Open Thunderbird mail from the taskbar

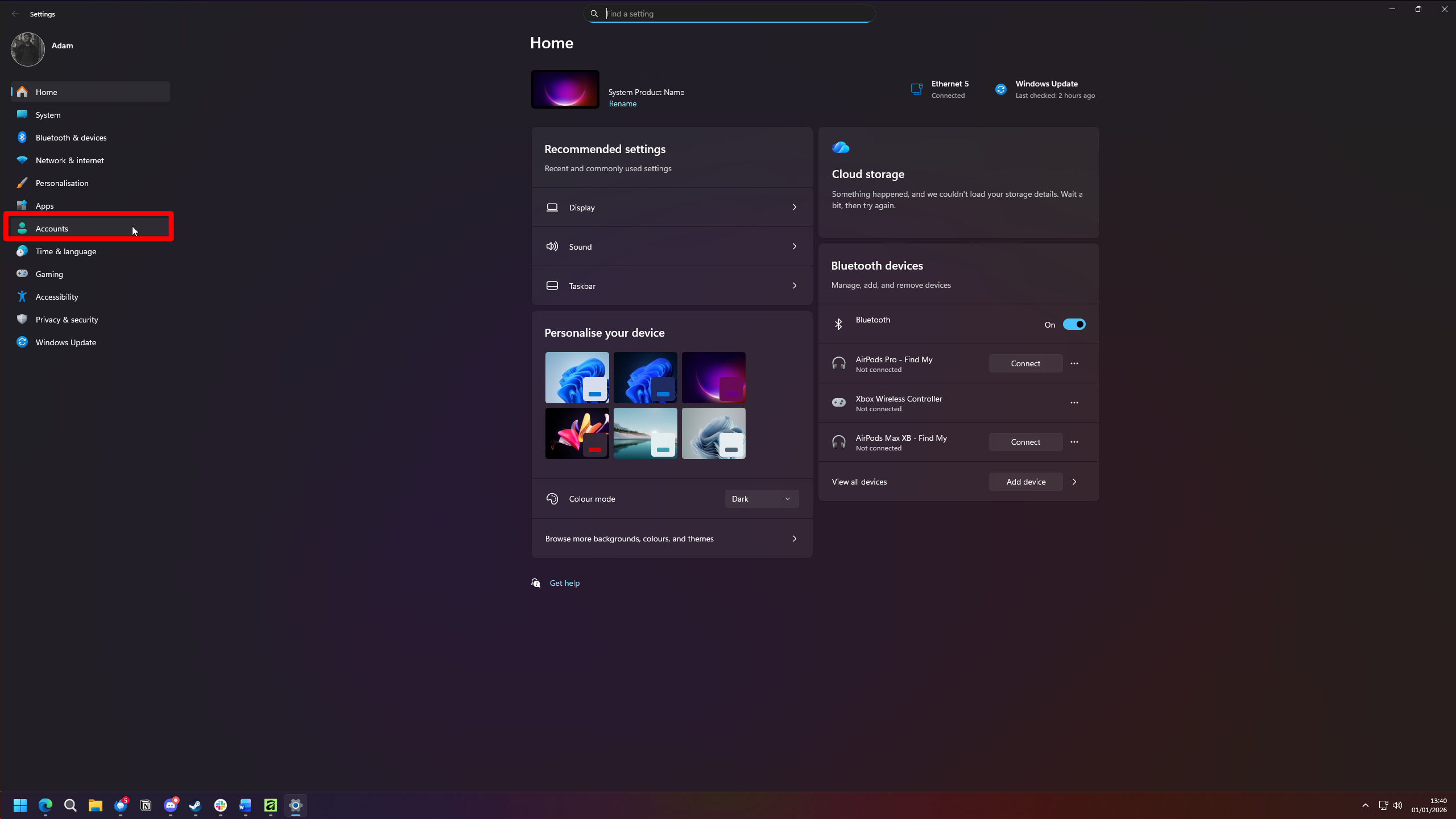tap(121, 805)
